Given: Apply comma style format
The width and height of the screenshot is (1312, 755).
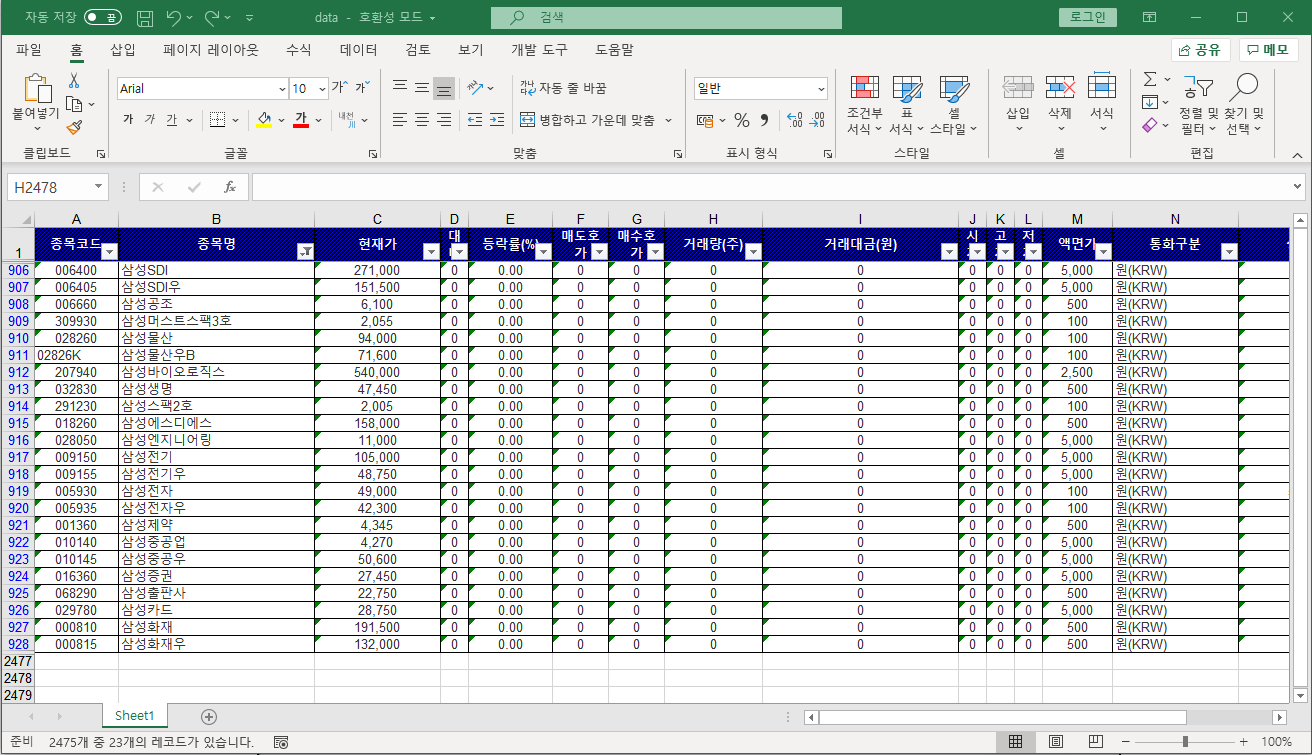Looking at the screenshot, I should (x=765, y=120).
